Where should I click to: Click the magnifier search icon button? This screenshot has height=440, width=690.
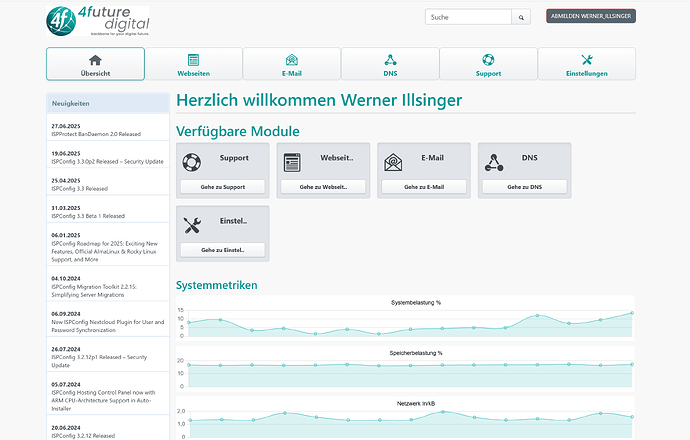tap(521, 17)
